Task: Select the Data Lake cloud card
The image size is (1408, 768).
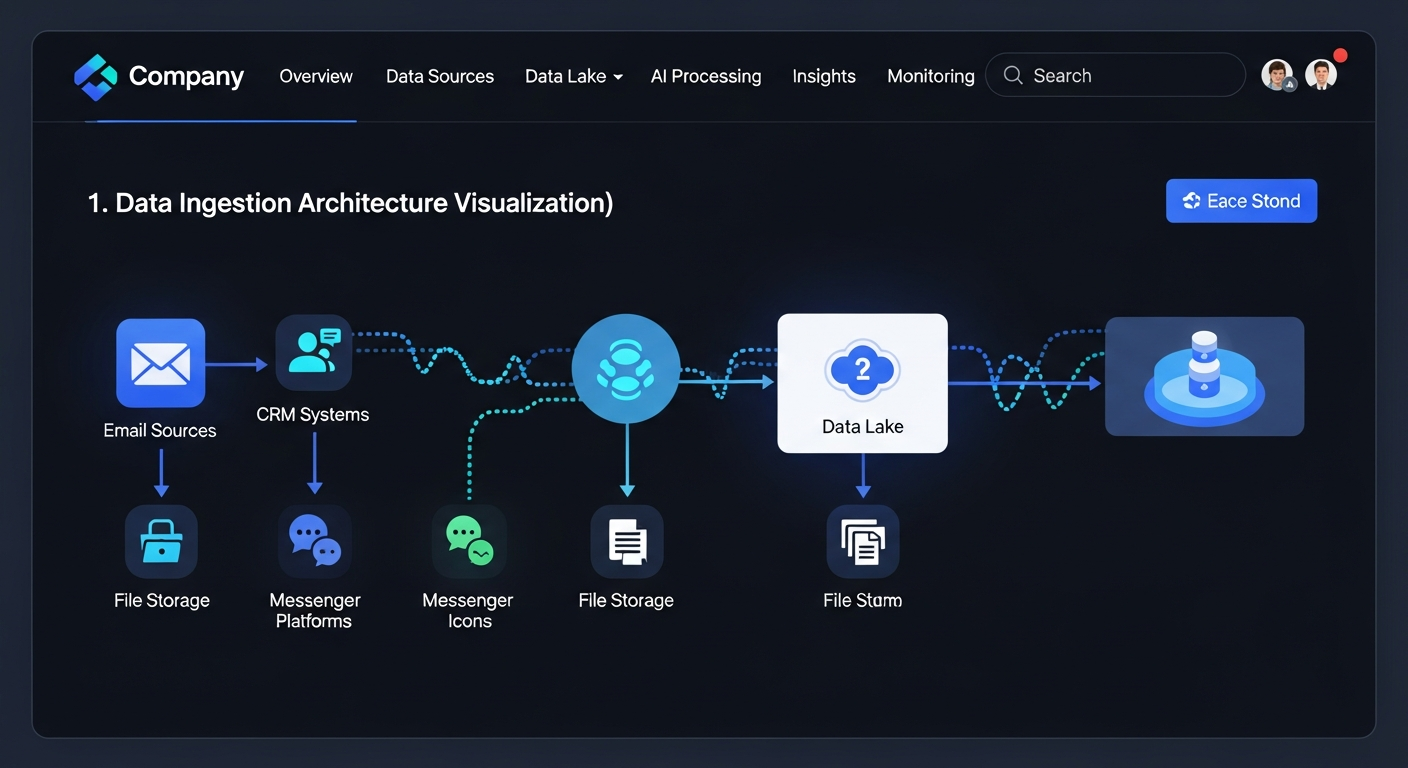Action: click(x=862, y=383)
